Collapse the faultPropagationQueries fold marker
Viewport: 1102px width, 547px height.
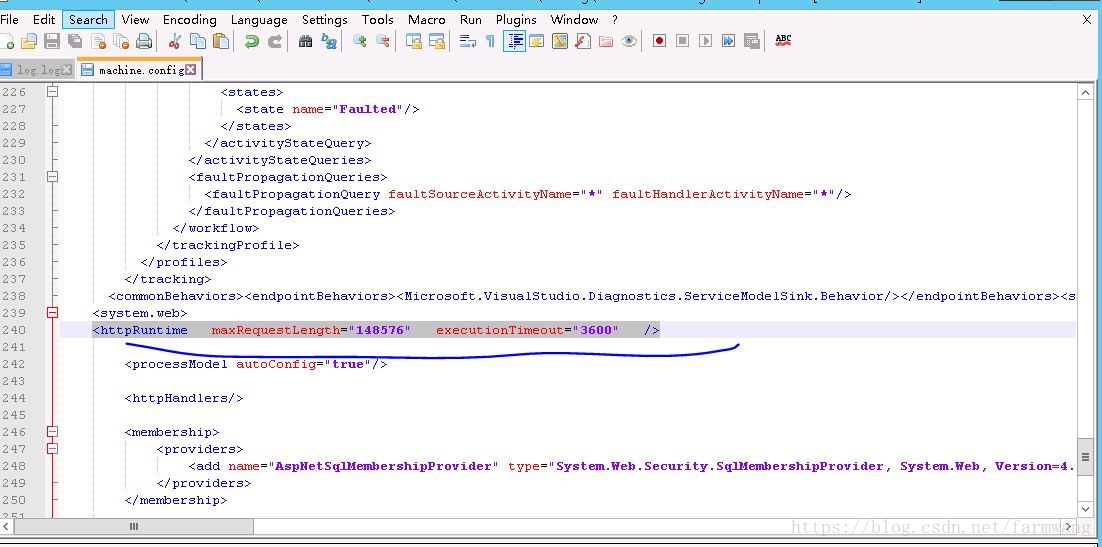click(x=52, y=177)
